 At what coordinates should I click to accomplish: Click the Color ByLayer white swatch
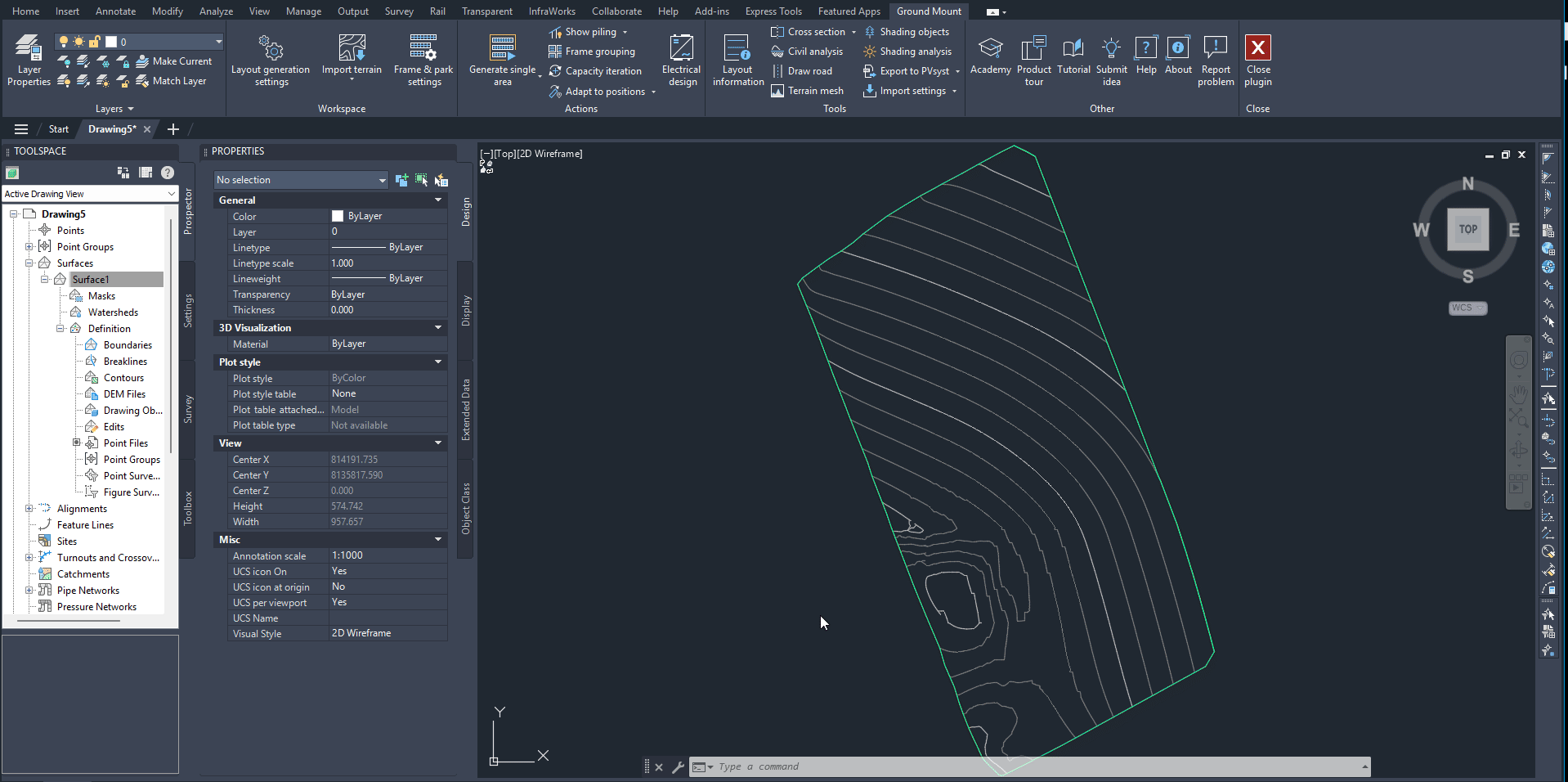pyautogui.click(x=338, y=216)
